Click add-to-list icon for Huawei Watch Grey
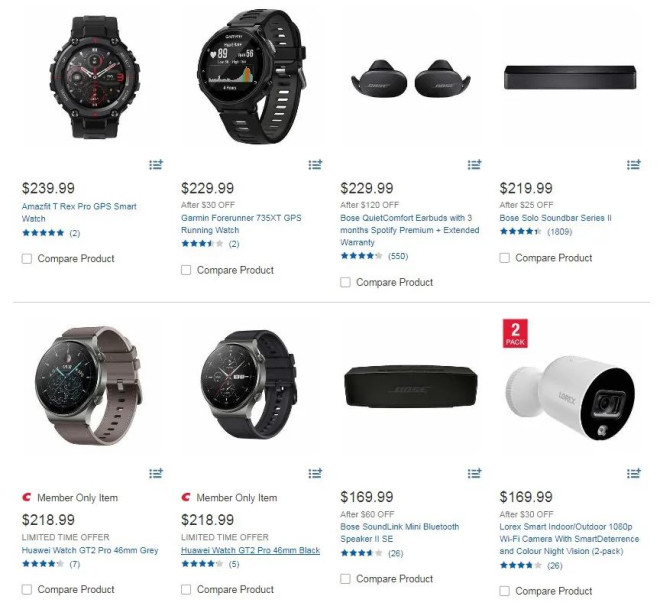The width and height of the screenshot is (660, 606). (156, 473)
